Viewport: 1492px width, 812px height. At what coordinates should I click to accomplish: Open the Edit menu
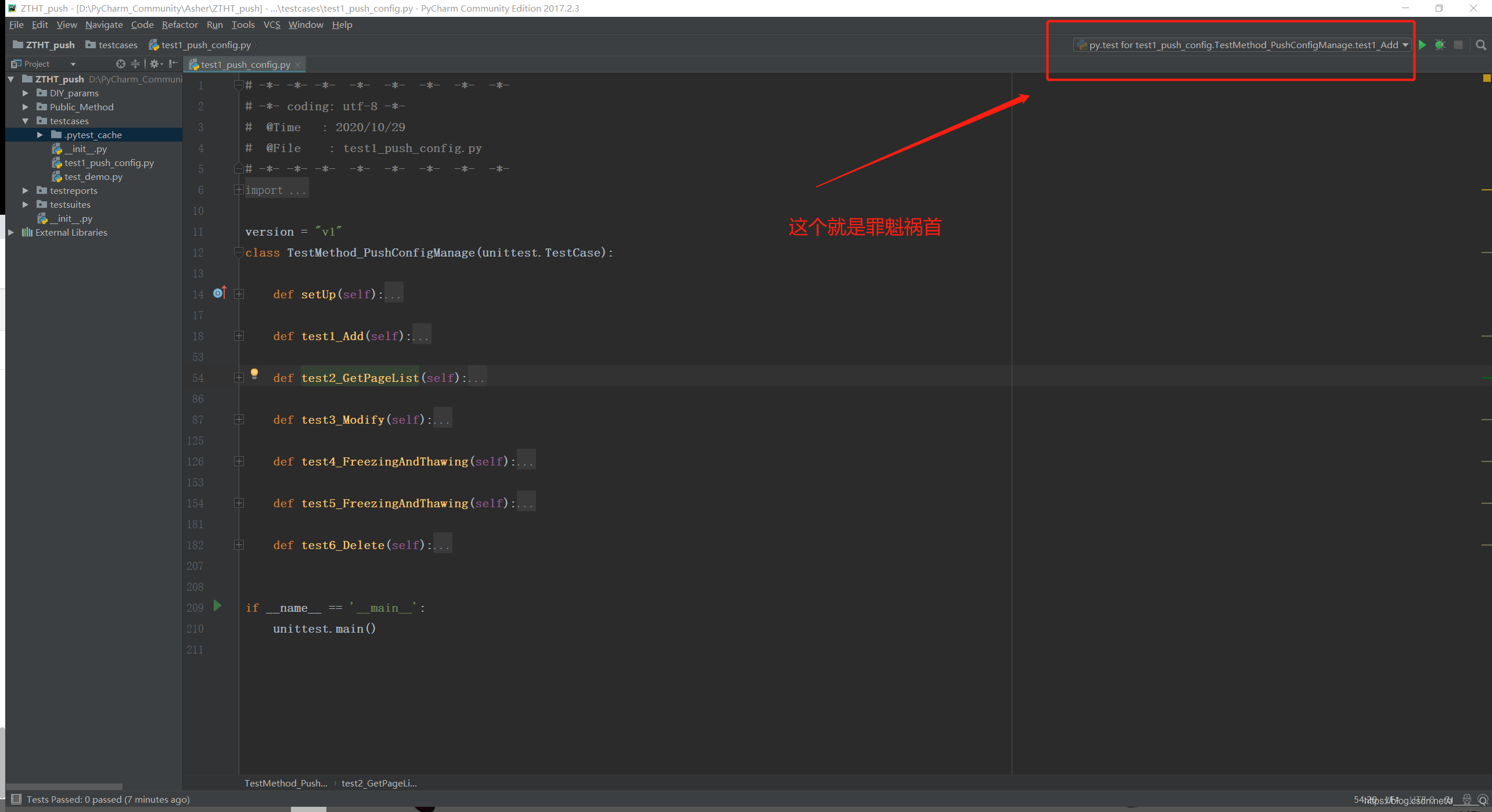(x=39, y=24)
